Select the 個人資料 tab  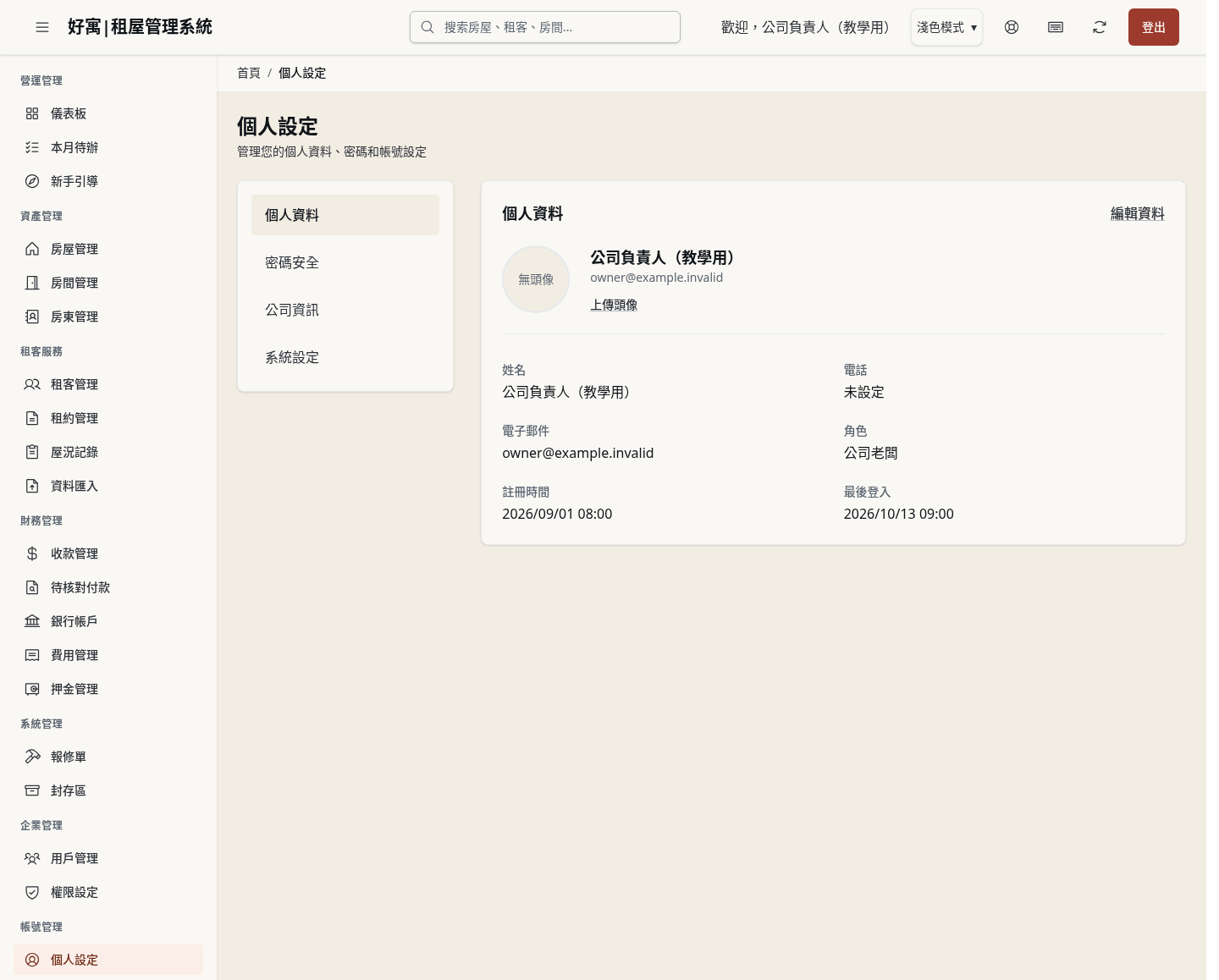click(x=345, y=215)
